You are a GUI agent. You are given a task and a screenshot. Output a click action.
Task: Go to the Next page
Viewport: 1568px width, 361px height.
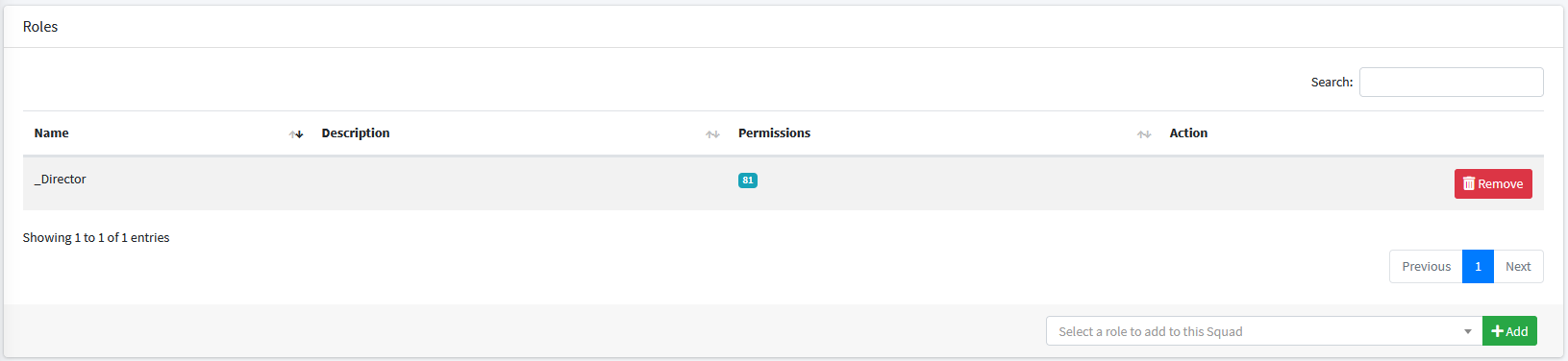(1518, 267)
